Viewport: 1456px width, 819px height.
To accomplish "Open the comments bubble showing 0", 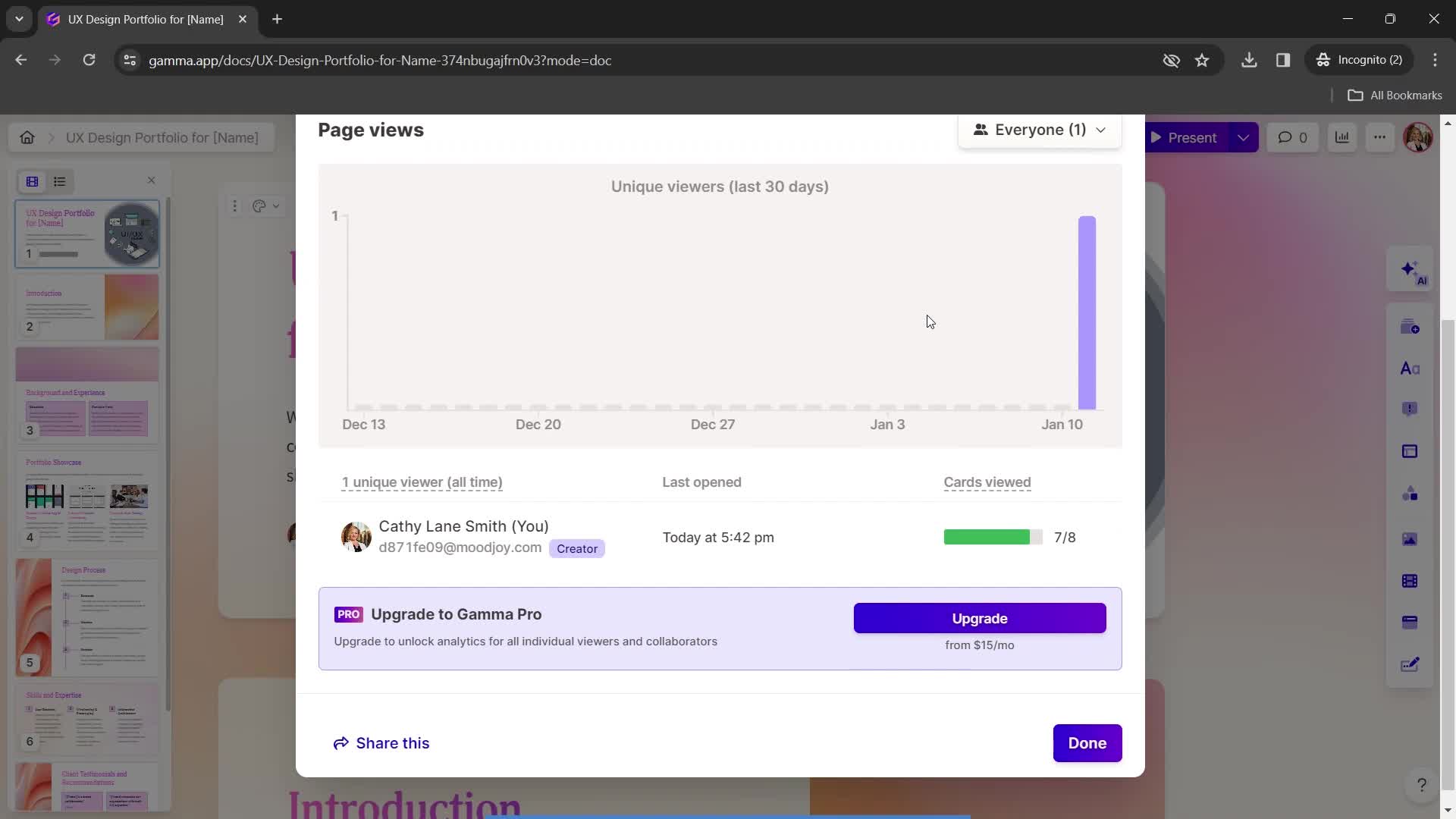I will click(1292, 137).
